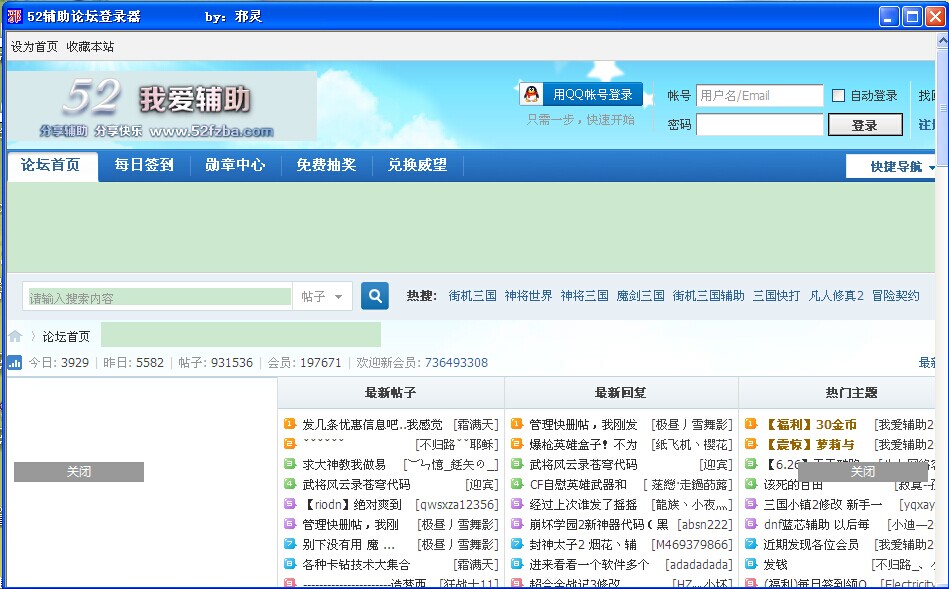Click rank 8 icon beside 各种卡钻技术大集合
Image resolution: width=949 pixels, height=589 pixels.
290,564
